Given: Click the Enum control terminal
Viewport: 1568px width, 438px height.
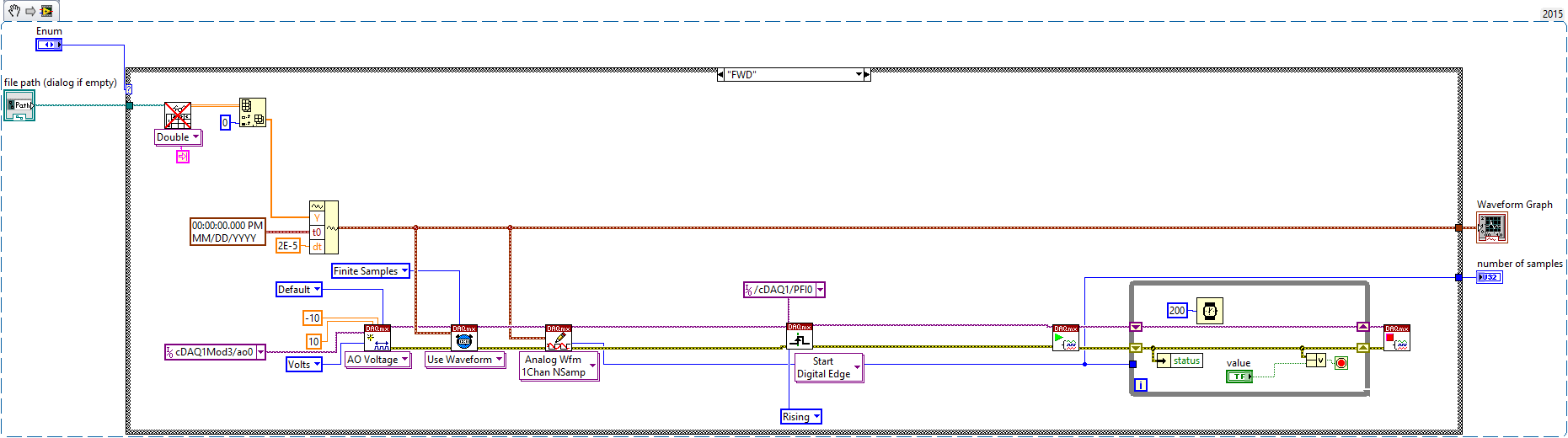Looking at the screenshot, I should pyautogui.click(x=49, y=45).
